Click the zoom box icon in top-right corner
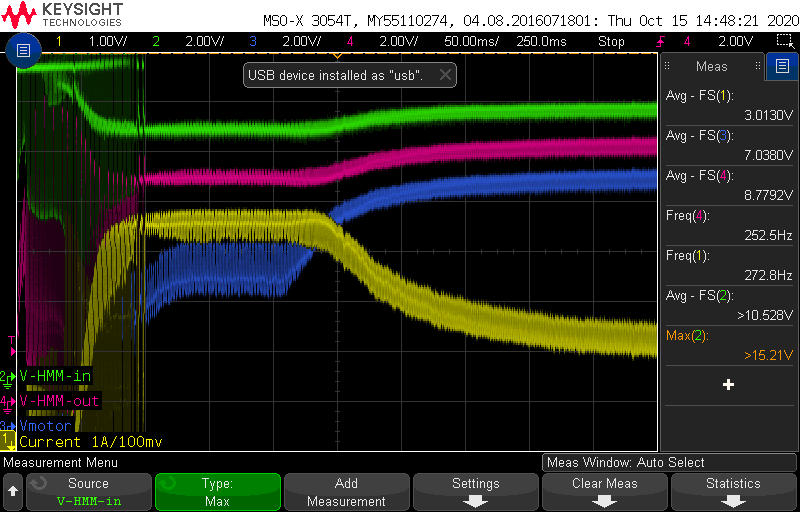Viewport: 800px width, 512px height. pos(785,41)
